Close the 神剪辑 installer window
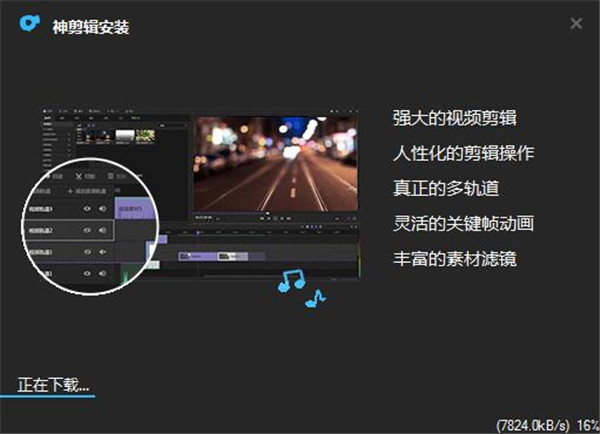 (x=576, y=24)
